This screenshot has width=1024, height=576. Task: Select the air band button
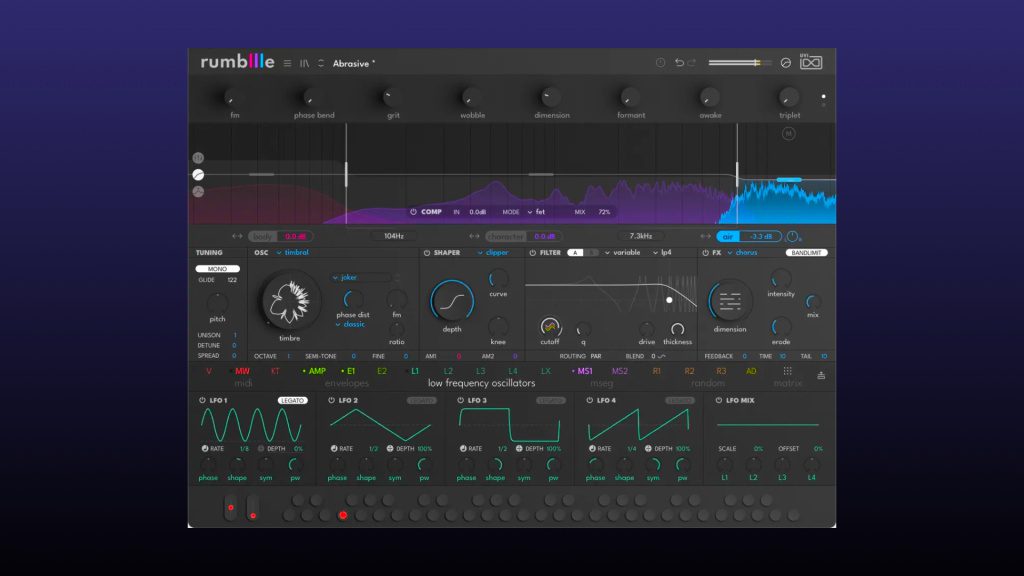tap(728, 236)
